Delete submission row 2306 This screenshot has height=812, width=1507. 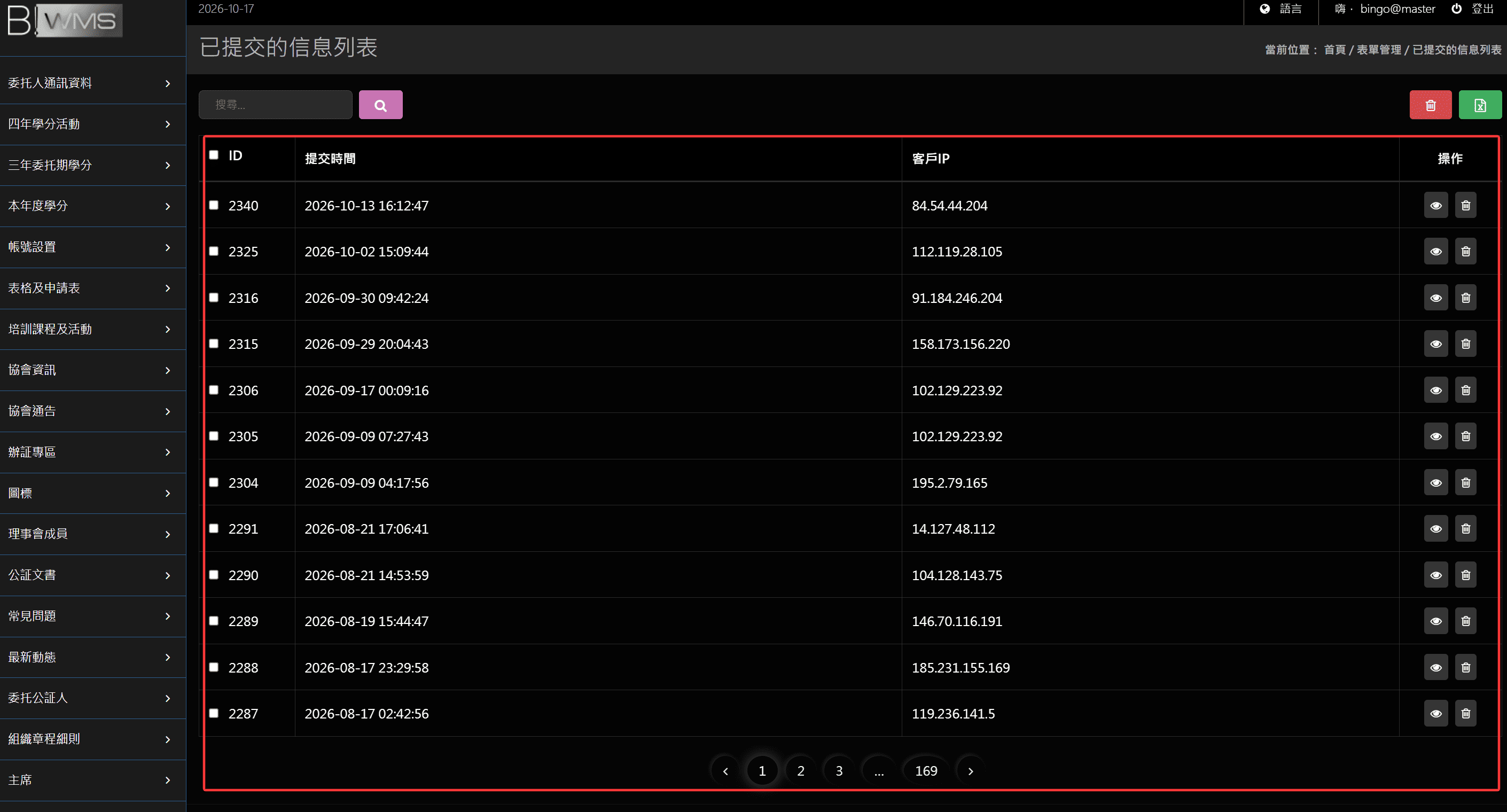1465,390
